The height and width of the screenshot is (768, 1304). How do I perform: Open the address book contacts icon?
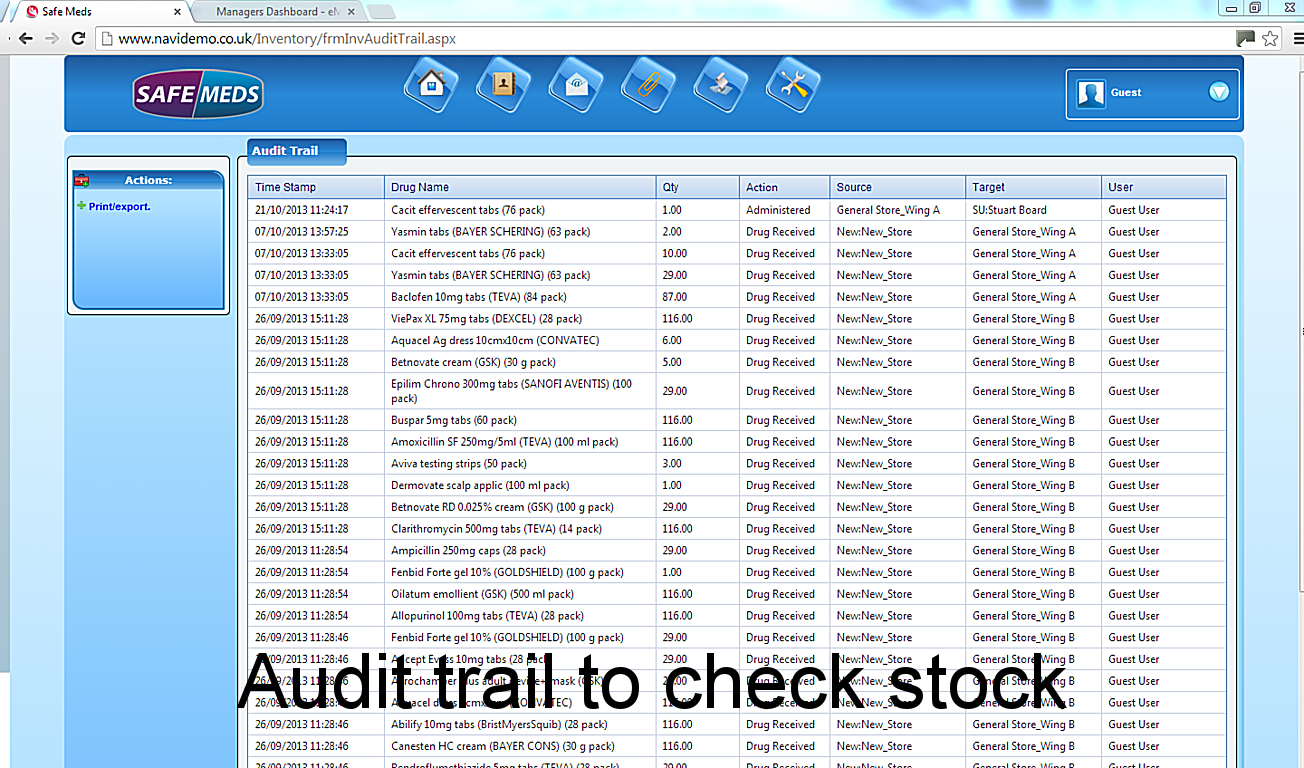[503, 86]
